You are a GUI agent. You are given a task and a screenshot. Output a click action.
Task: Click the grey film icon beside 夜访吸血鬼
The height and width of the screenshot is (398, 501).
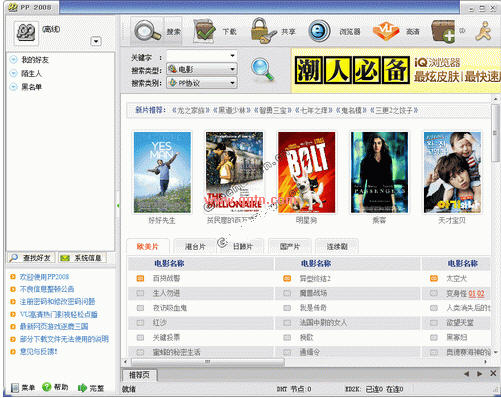pos(140,308)
